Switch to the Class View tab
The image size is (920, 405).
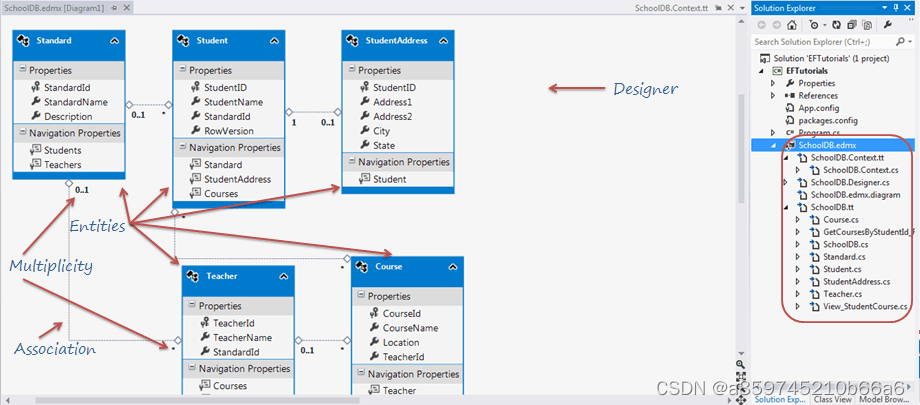click(833, 399)
